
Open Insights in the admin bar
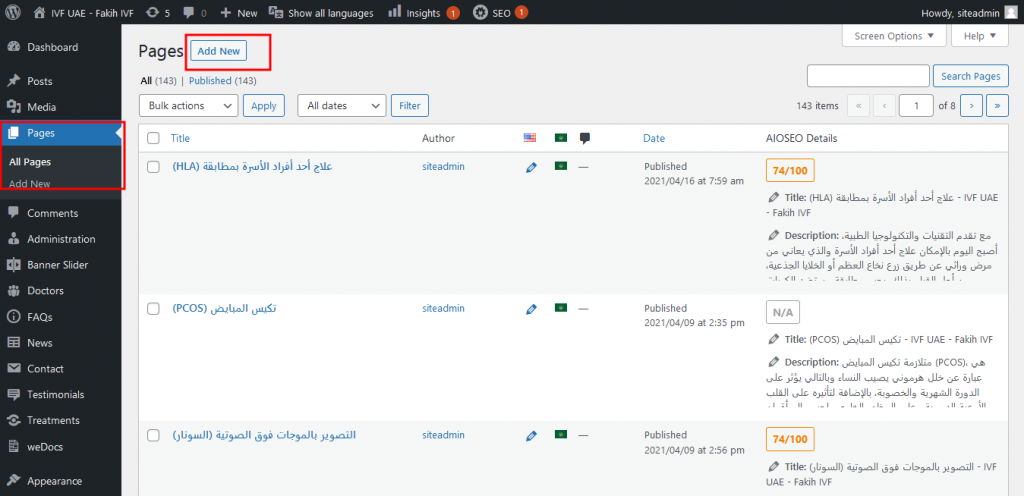click(x=424, y=12)
